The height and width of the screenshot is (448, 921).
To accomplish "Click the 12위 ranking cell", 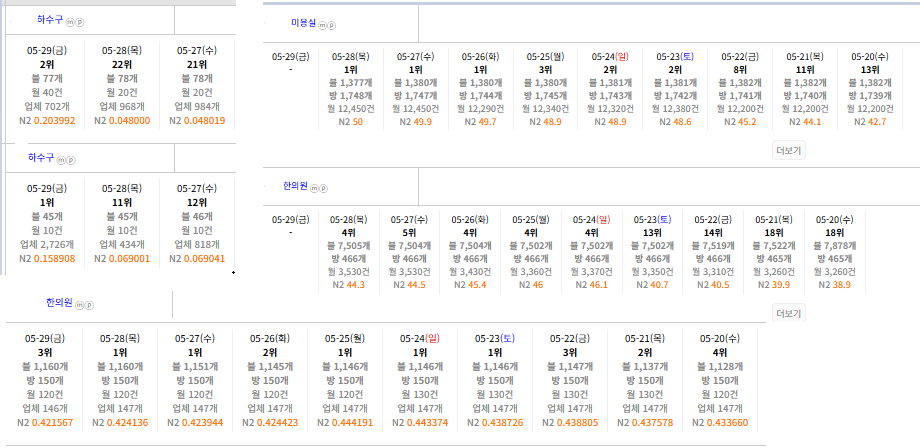I will 197,203.
